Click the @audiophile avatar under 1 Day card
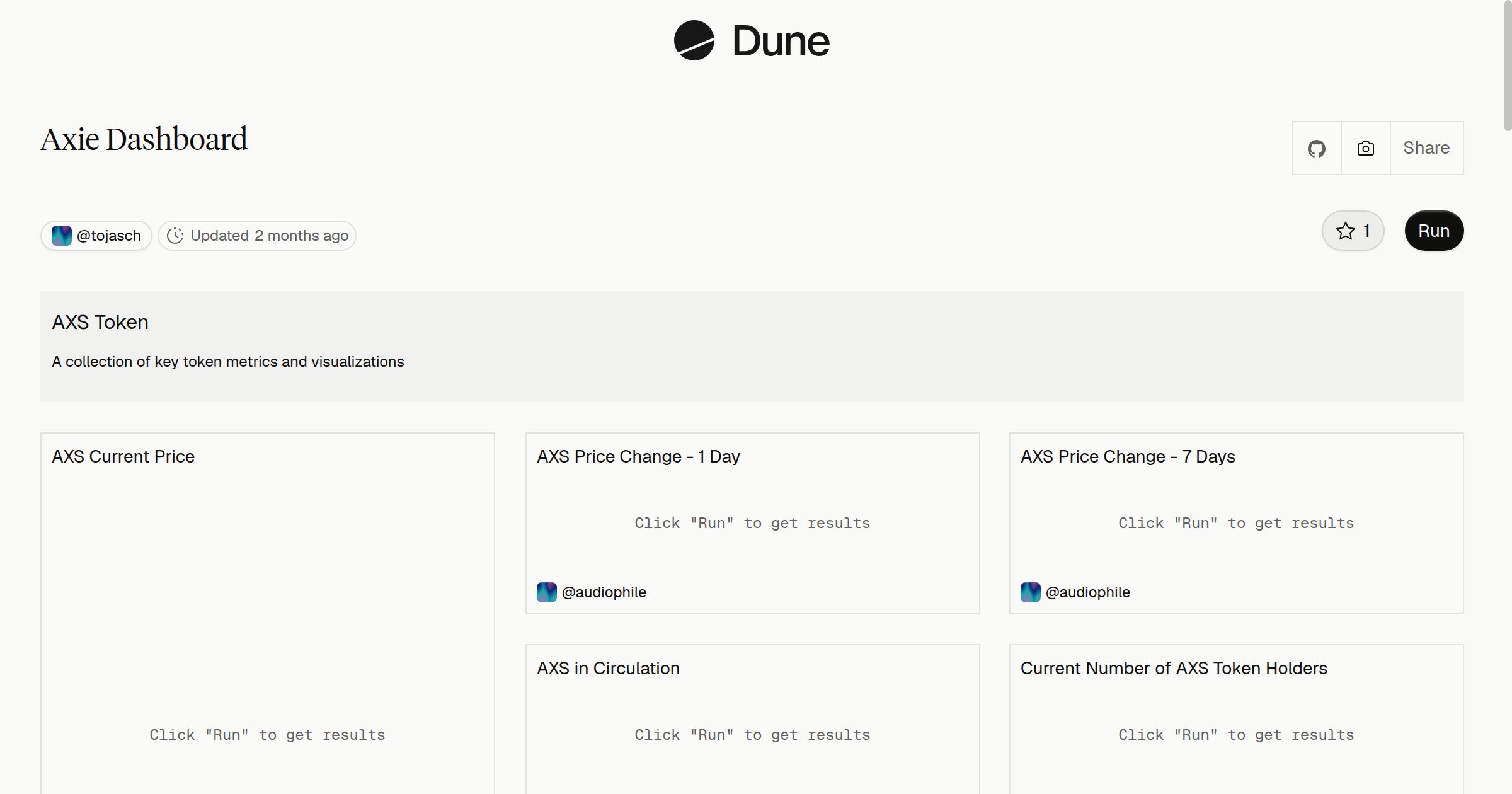This screenshot has width=1512, height=794. pos(546,592)
